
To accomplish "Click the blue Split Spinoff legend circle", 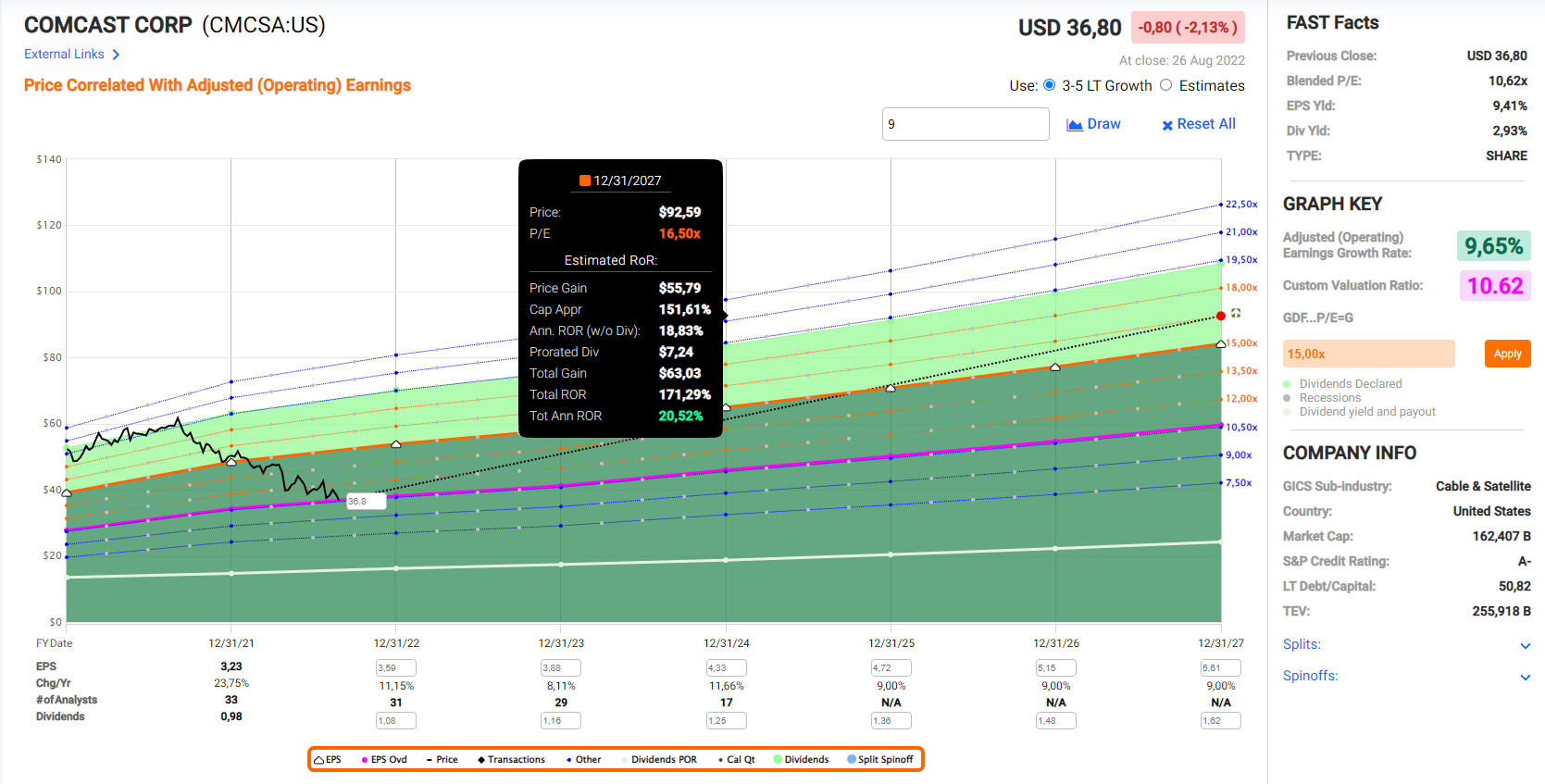I will pos(852,760).
